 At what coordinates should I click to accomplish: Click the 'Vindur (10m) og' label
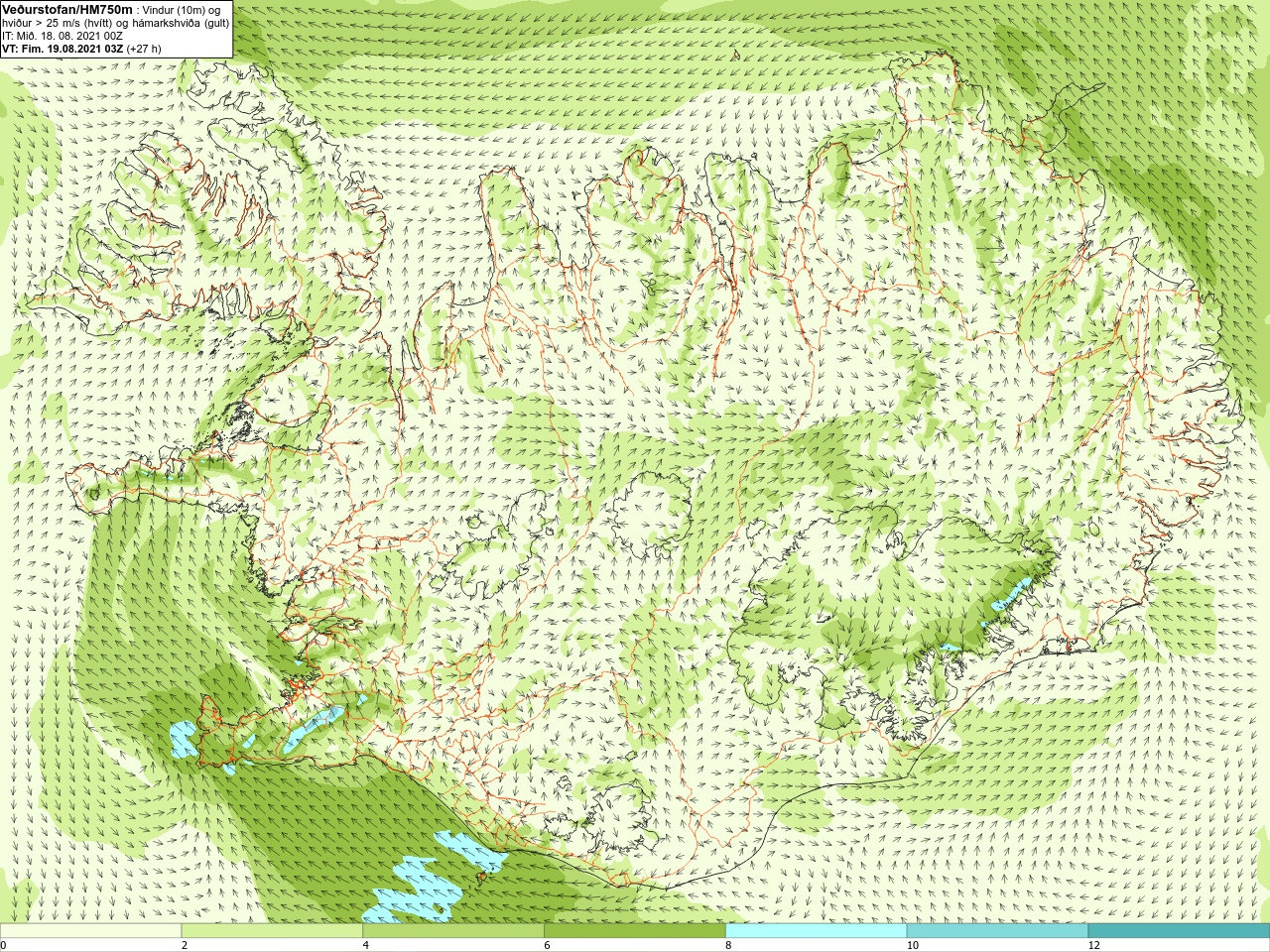click(183, 9)
